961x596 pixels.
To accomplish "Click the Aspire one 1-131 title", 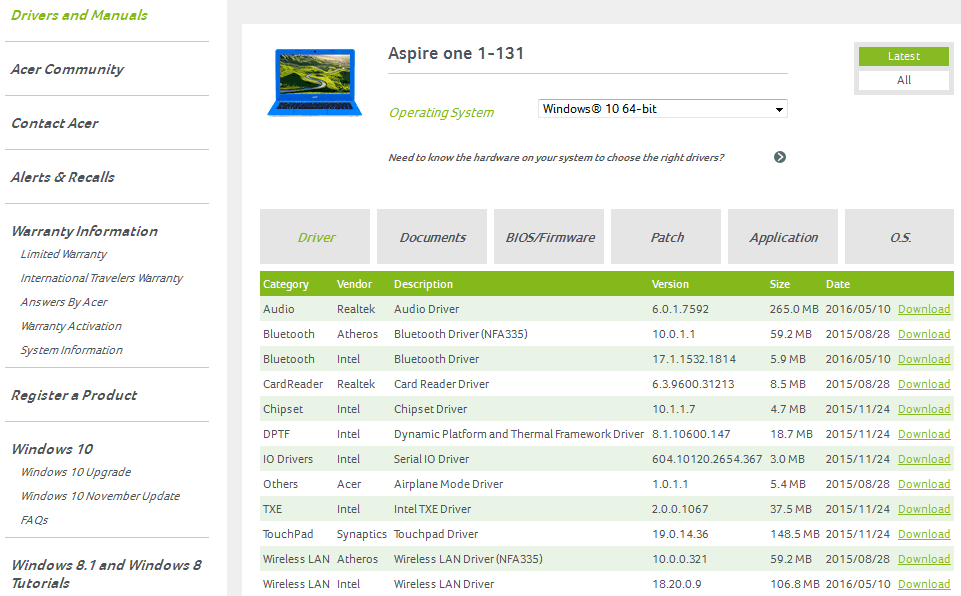I will coord(456,53).
